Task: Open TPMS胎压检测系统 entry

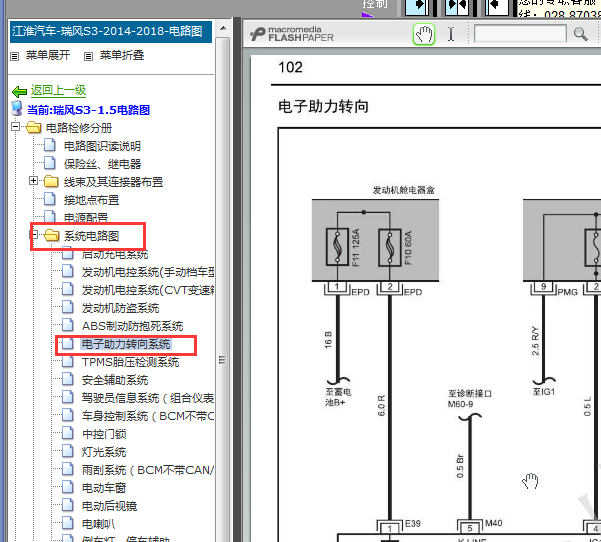Action: (x=130, y=362)
